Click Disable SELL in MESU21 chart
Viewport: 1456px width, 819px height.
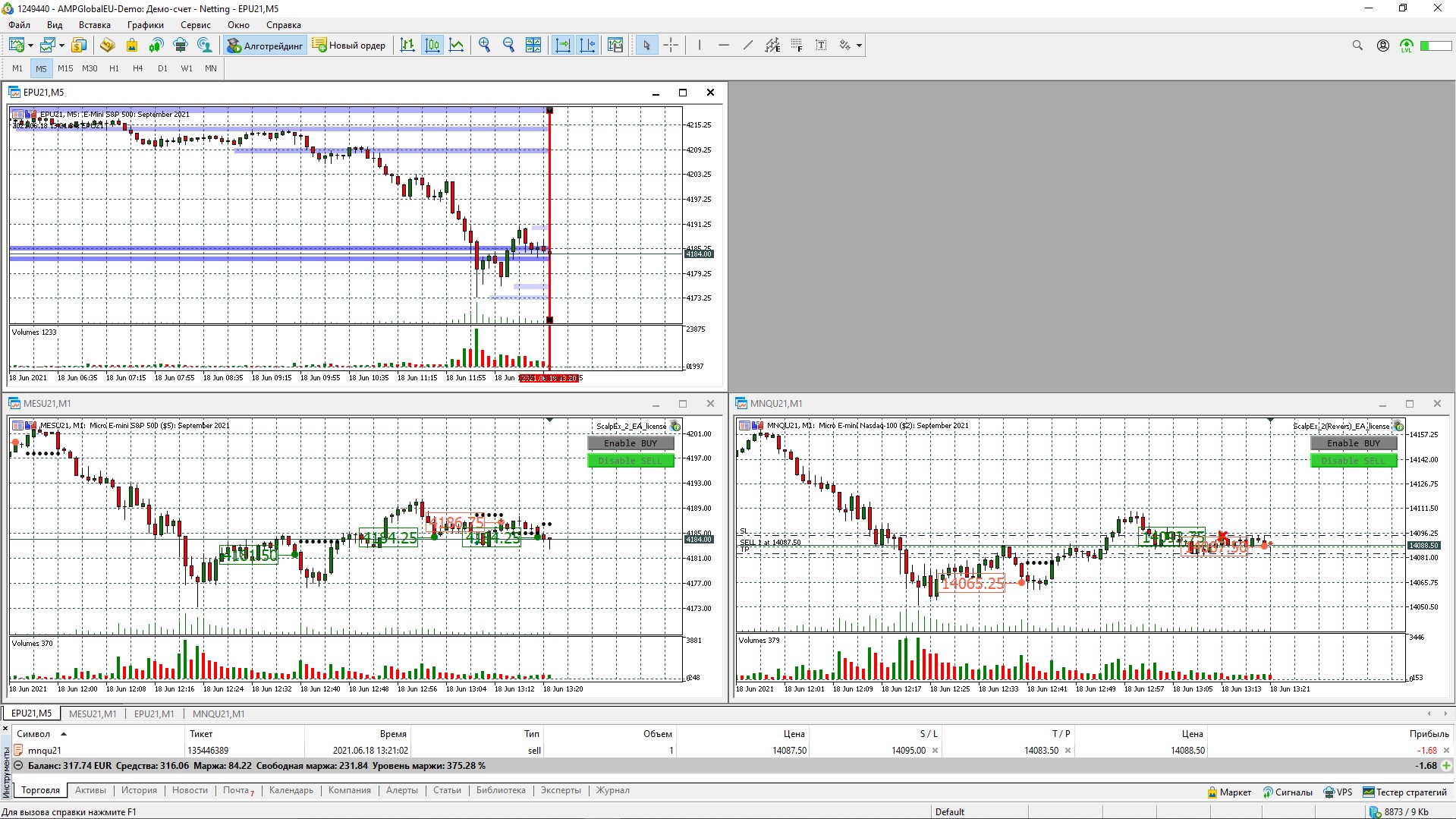(631, 461)
